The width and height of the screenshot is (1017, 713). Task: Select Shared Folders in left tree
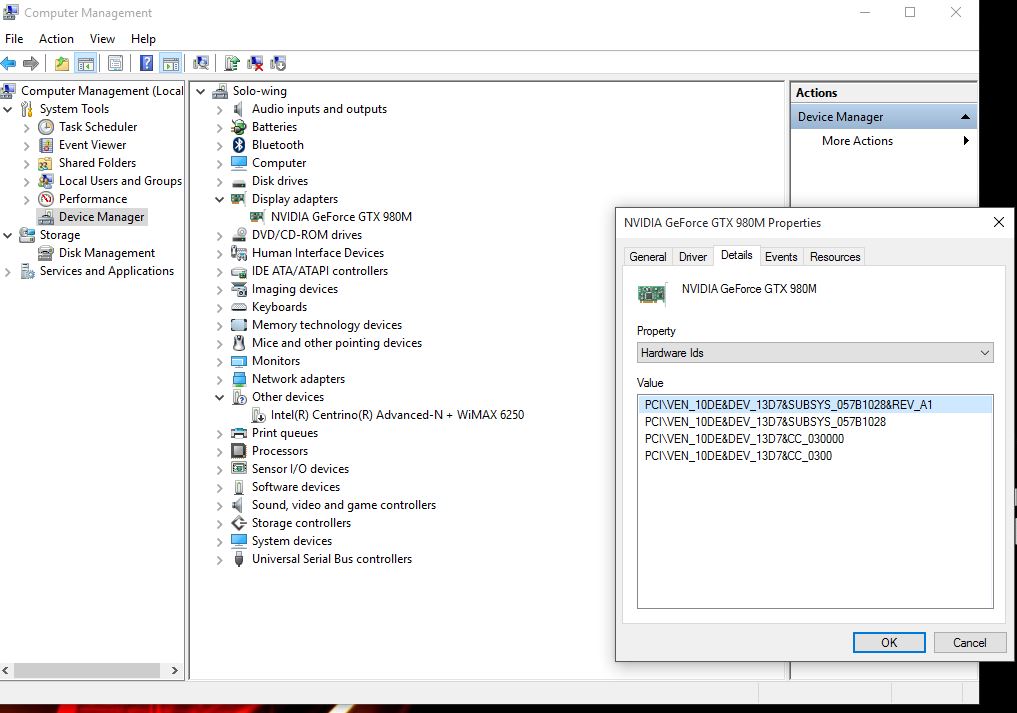[x=97, y=163]
